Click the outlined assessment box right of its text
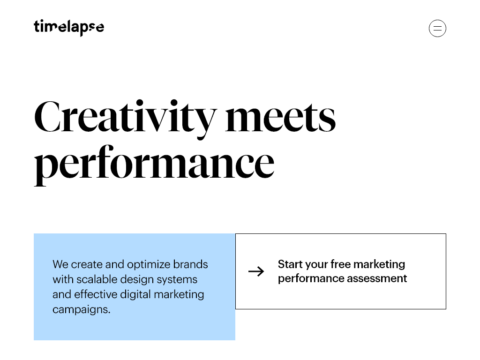Viewport: 480px width, 360px height. 427,271
